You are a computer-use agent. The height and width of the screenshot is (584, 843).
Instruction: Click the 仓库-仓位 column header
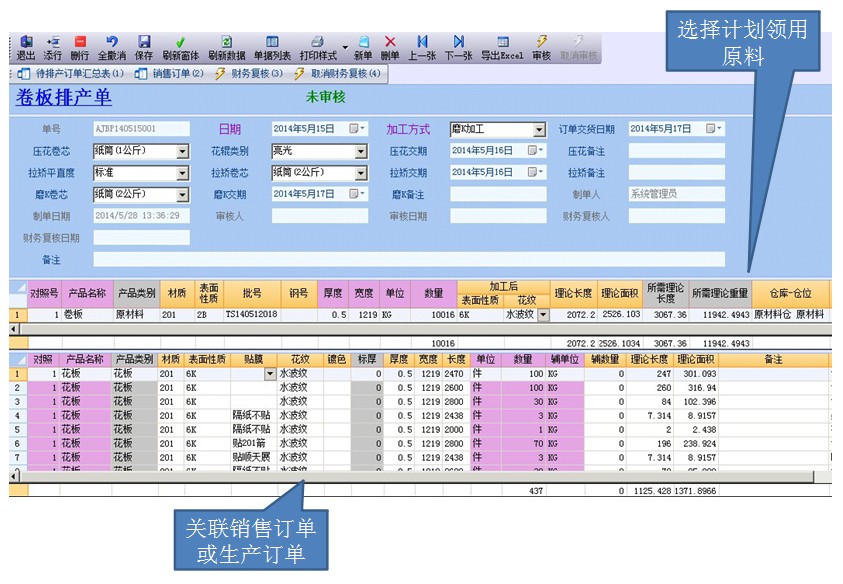790,294
